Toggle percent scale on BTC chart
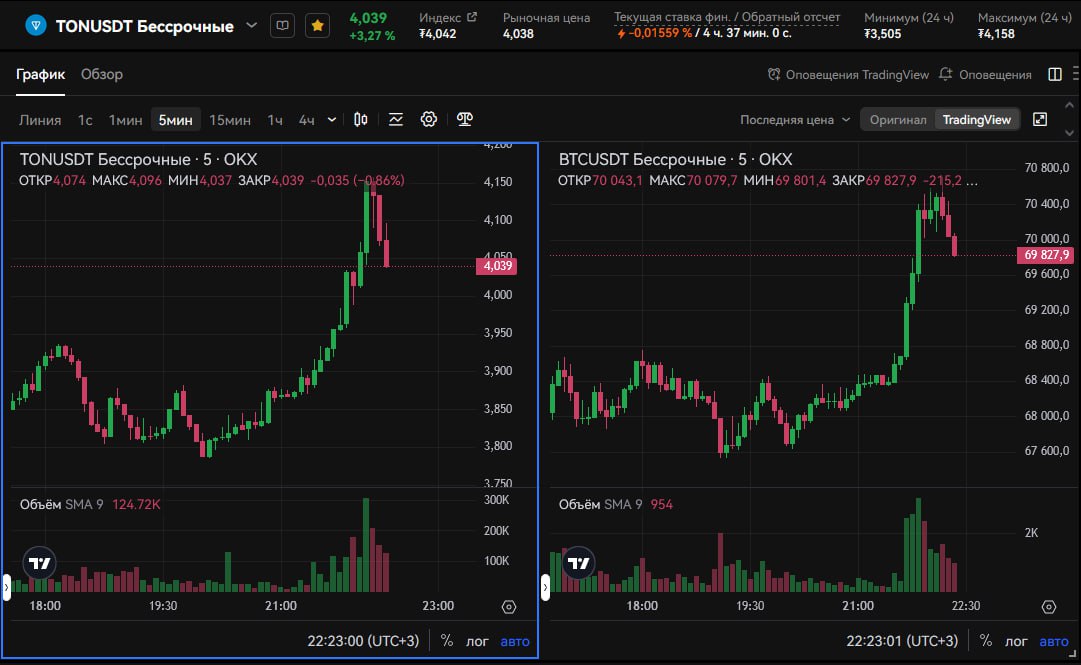The width and height of the screenshot is (1081, 665). tap(986, 641)
